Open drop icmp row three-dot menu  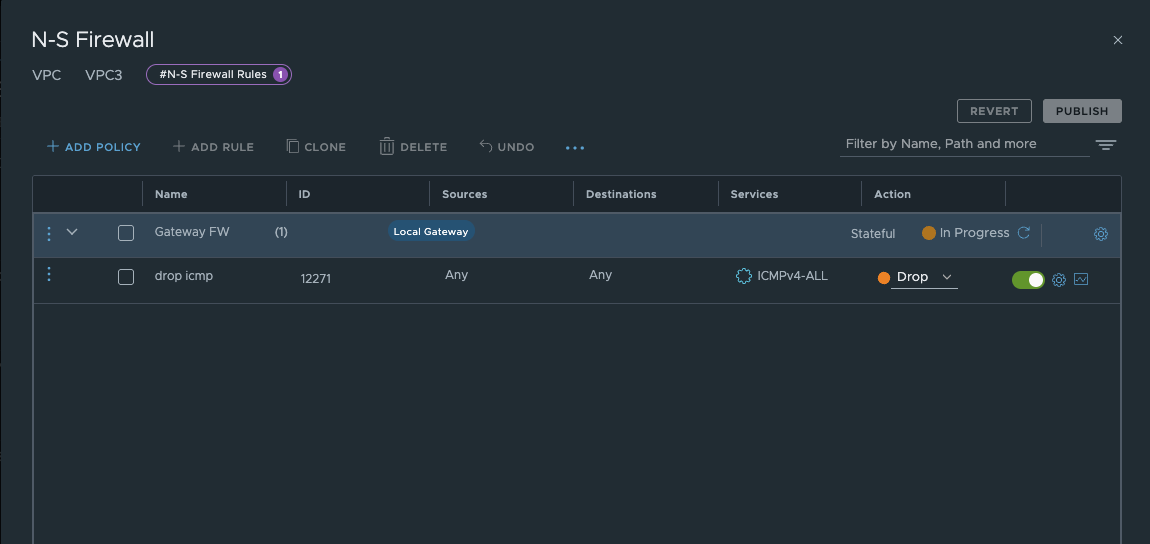(x=49, y=274)
